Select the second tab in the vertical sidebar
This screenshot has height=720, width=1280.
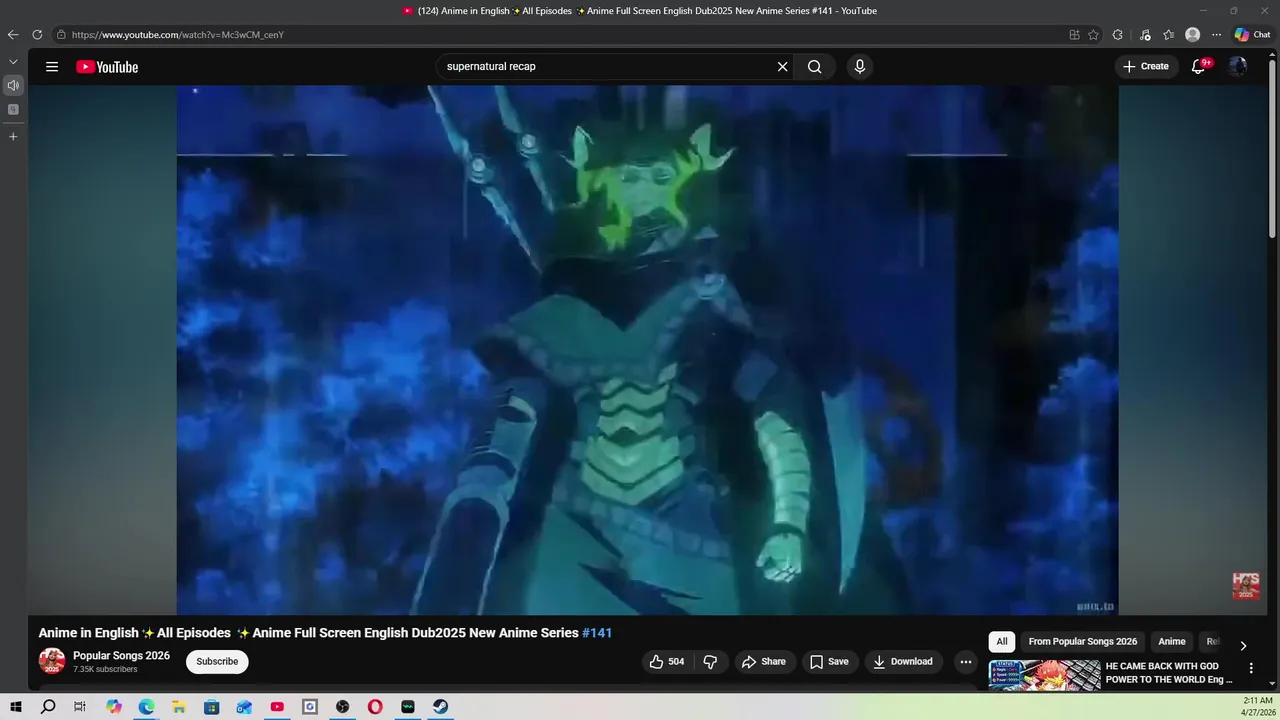pos(13,109)
